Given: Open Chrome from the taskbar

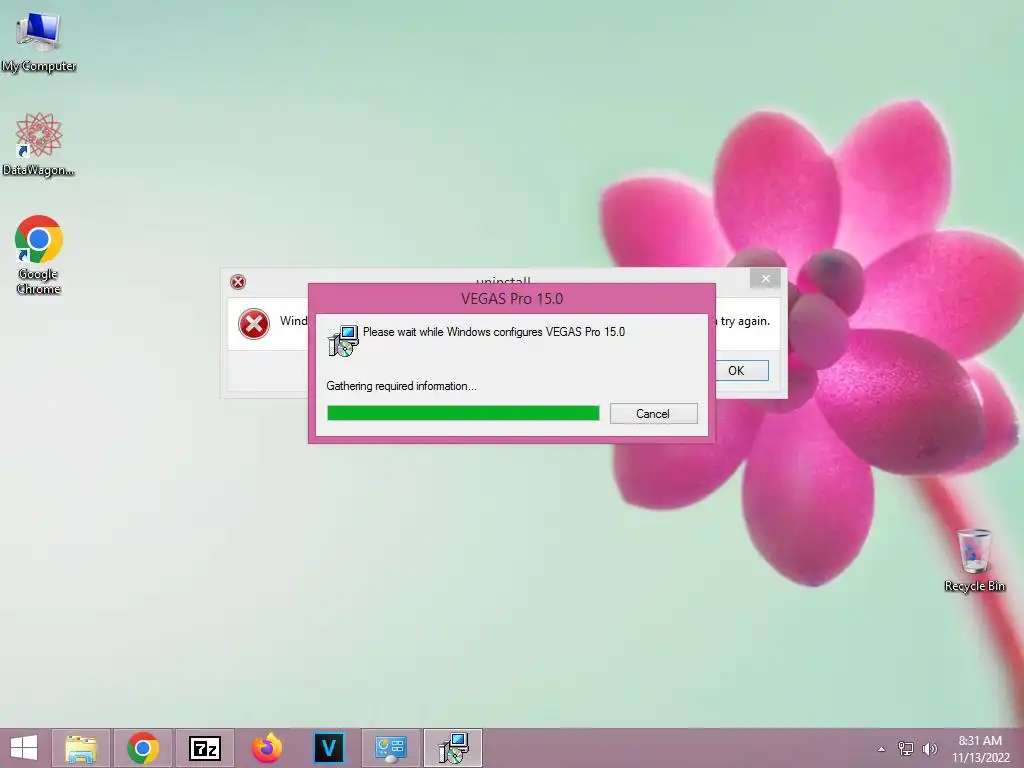Looking at the screenshot, I should click(x=143, y=748).
